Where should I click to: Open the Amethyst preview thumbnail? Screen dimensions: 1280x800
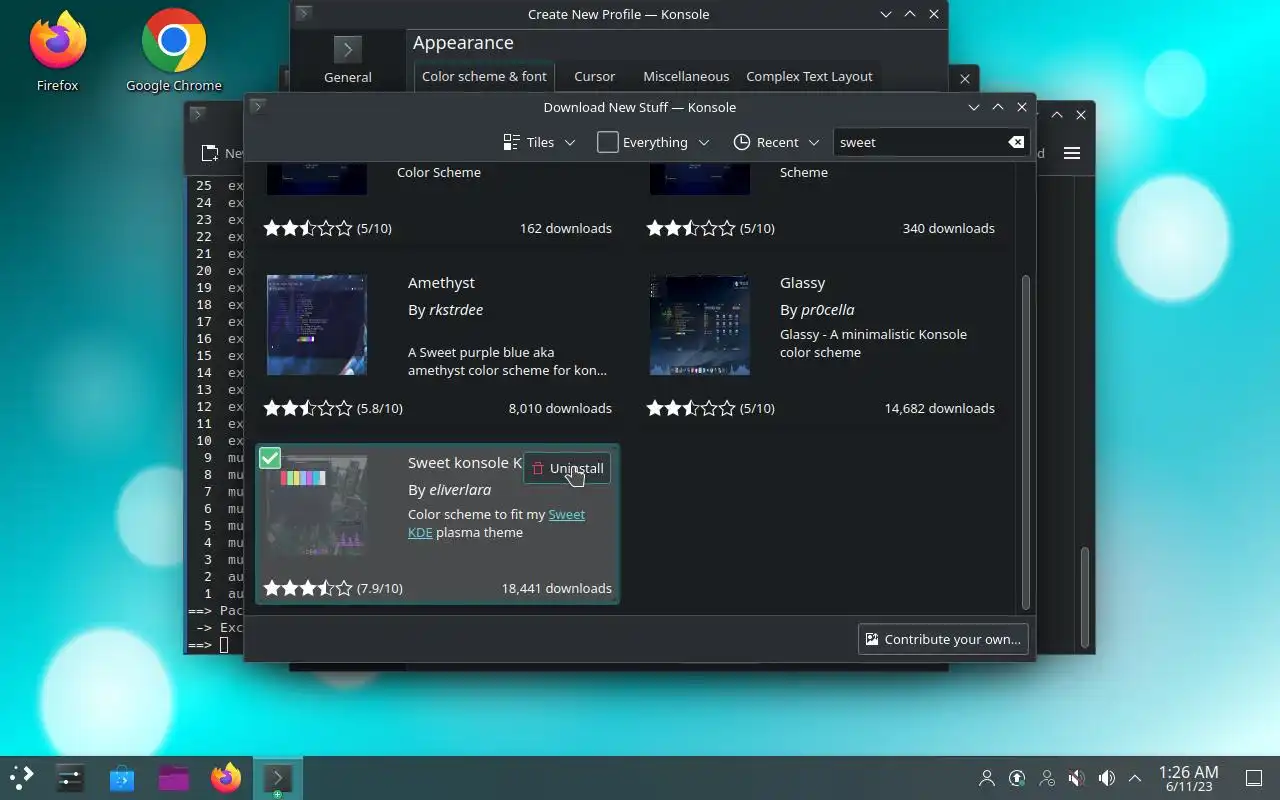pyautogui.click(x=317, y=325)
